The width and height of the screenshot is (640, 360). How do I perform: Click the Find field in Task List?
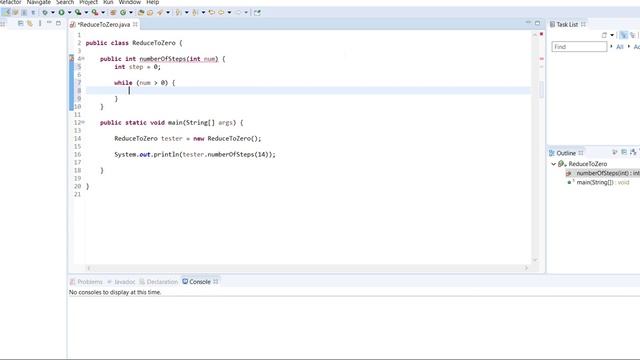click(x=579, y=47)
